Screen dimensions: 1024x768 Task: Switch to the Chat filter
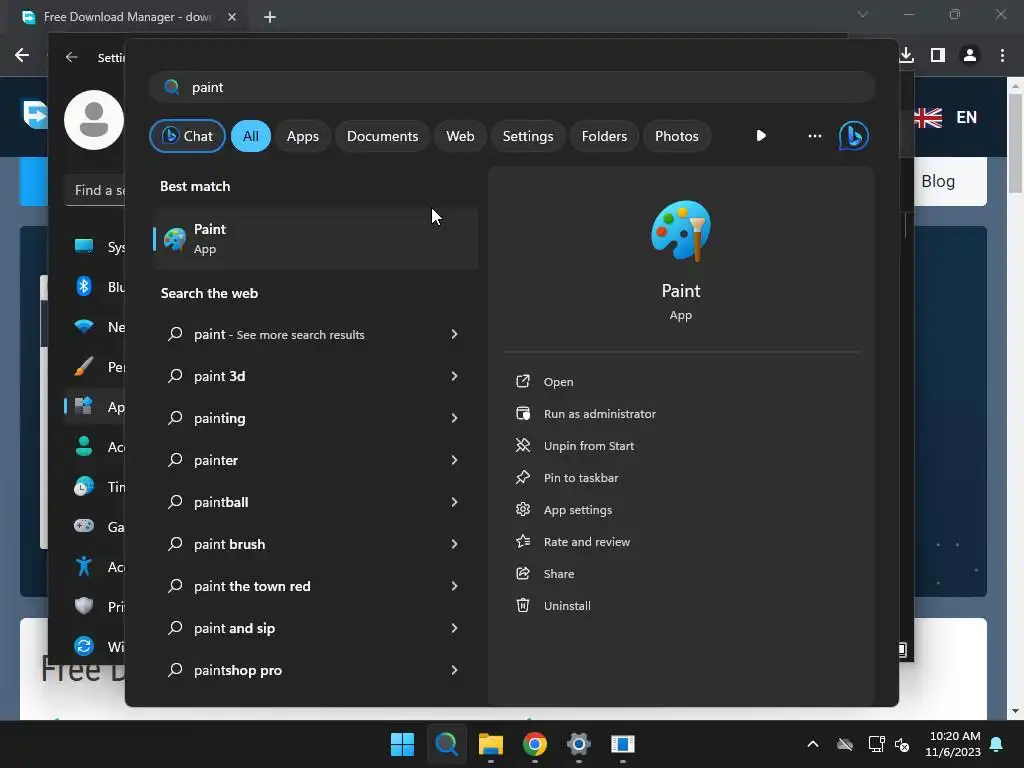click(187, 136)
